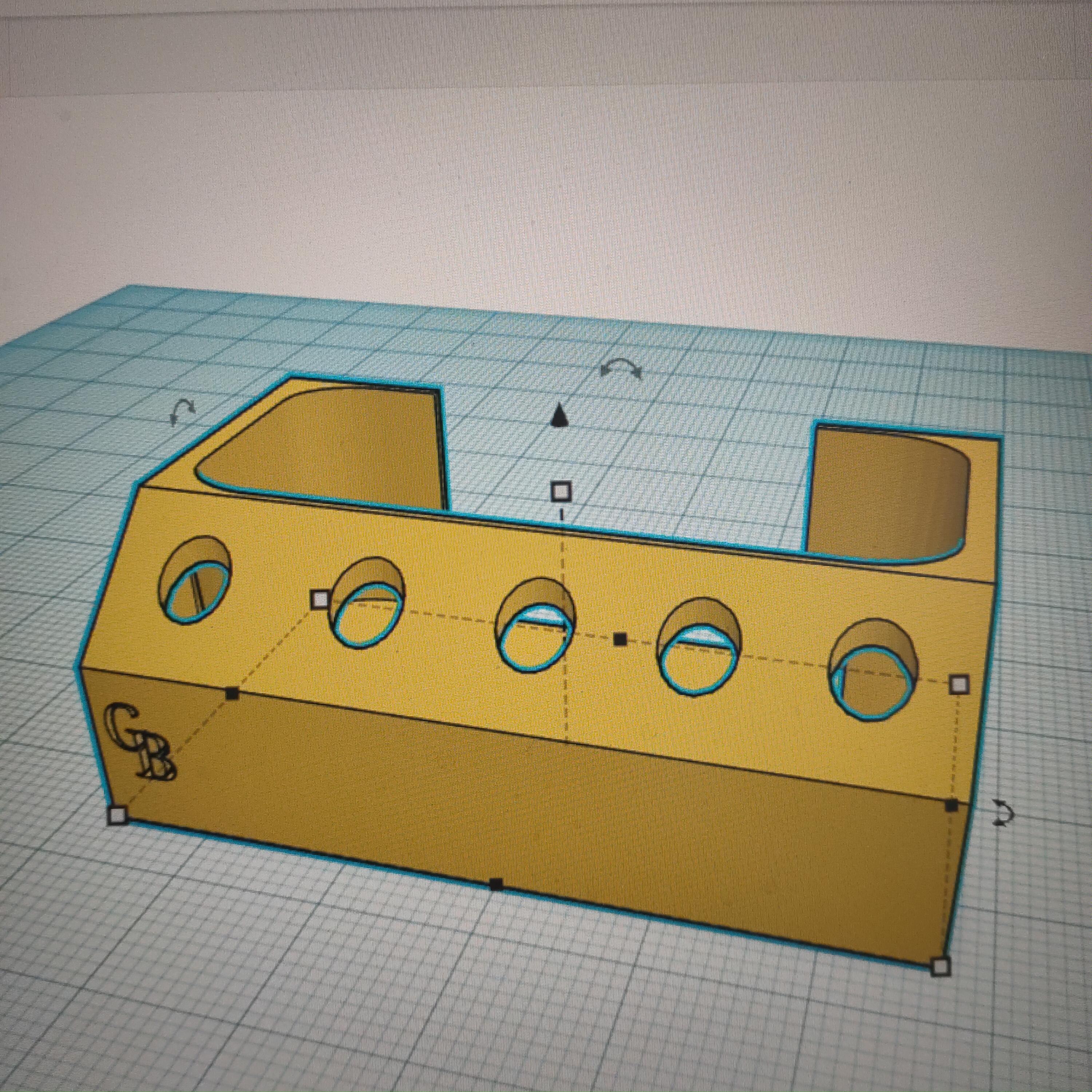Click the black midpoint handle on the front base edge
The height and width of the screenshot is (1092, 1092).
point(496,885)
